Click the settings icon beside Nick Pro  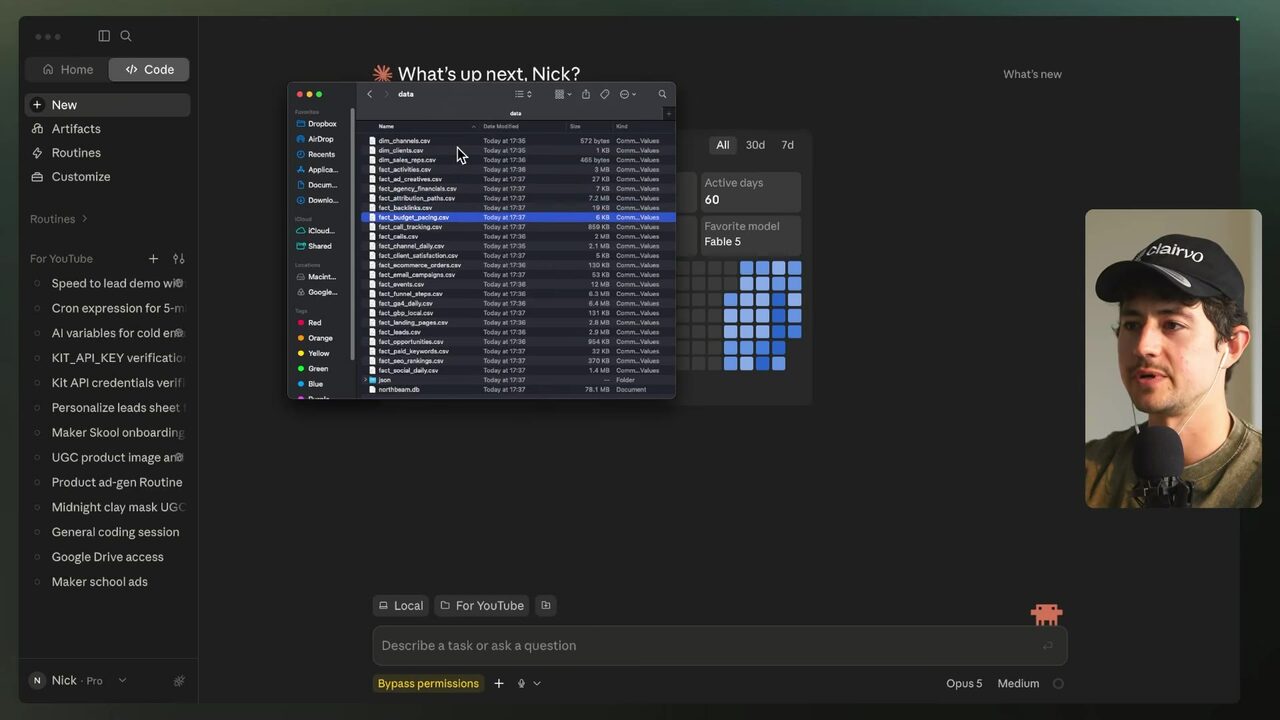(179, 681)
